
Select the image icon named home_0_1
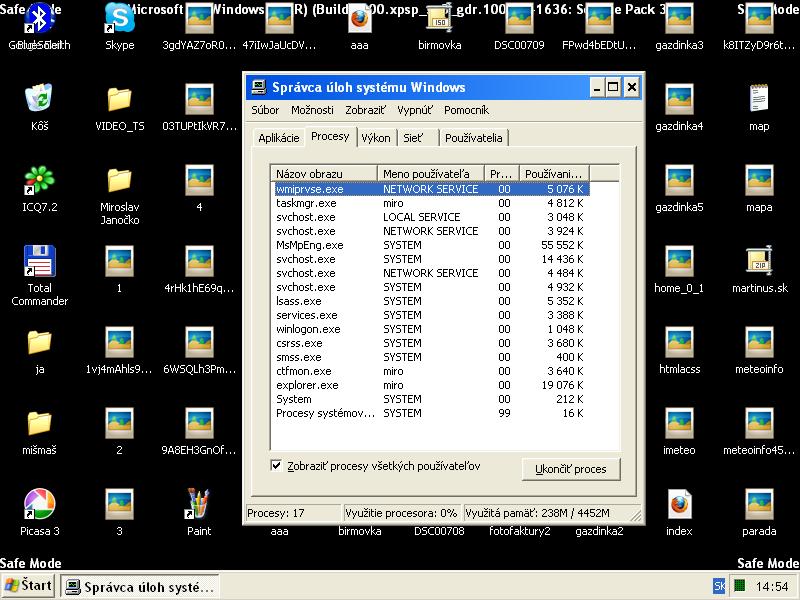click(x=679, y=261)
